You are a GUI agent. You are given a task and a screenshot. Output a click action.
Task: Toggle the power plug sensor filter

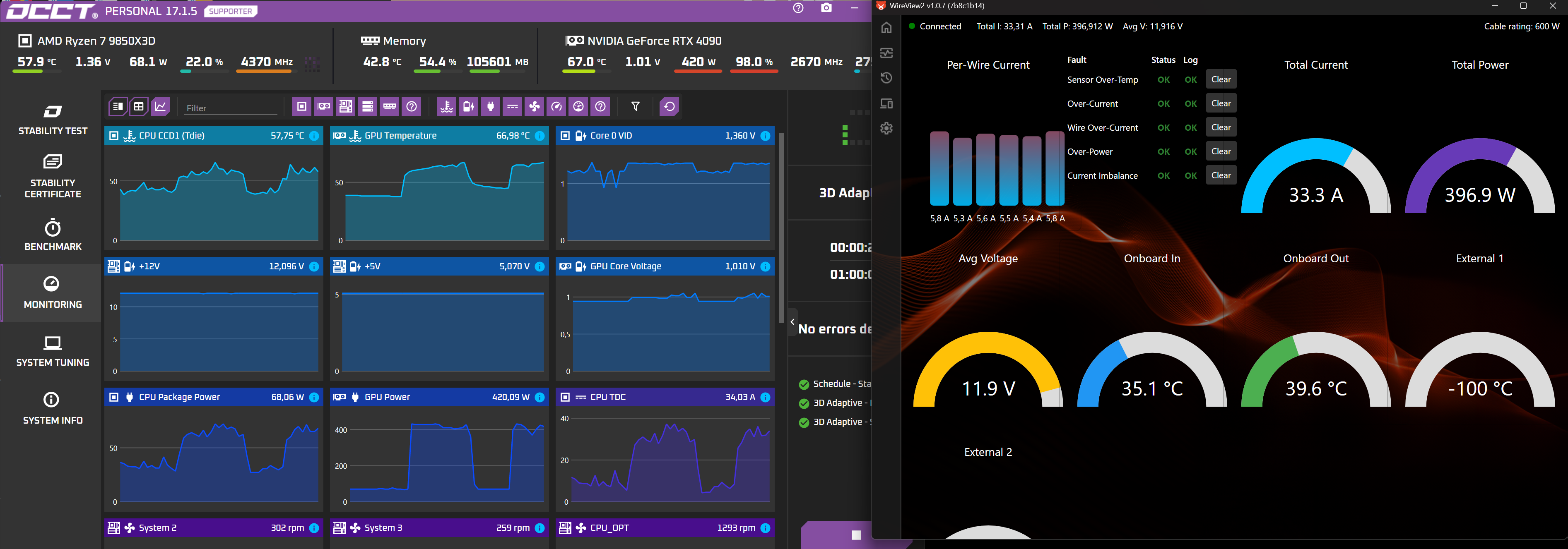(491, 106)
